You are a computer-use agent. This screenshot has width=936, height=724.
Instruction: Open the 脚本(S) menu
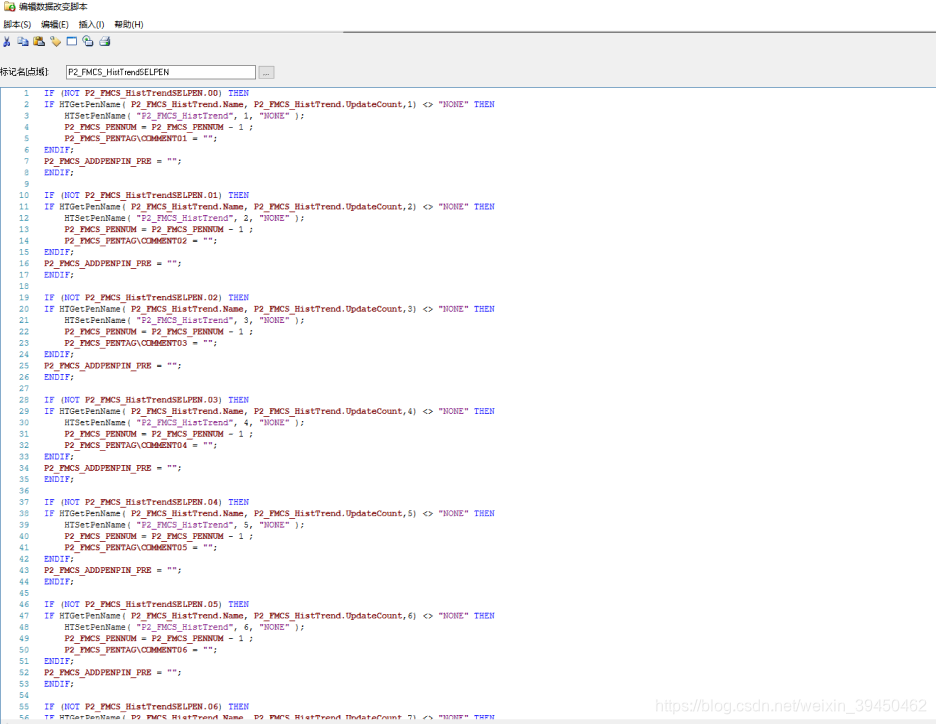coord(17,24)
